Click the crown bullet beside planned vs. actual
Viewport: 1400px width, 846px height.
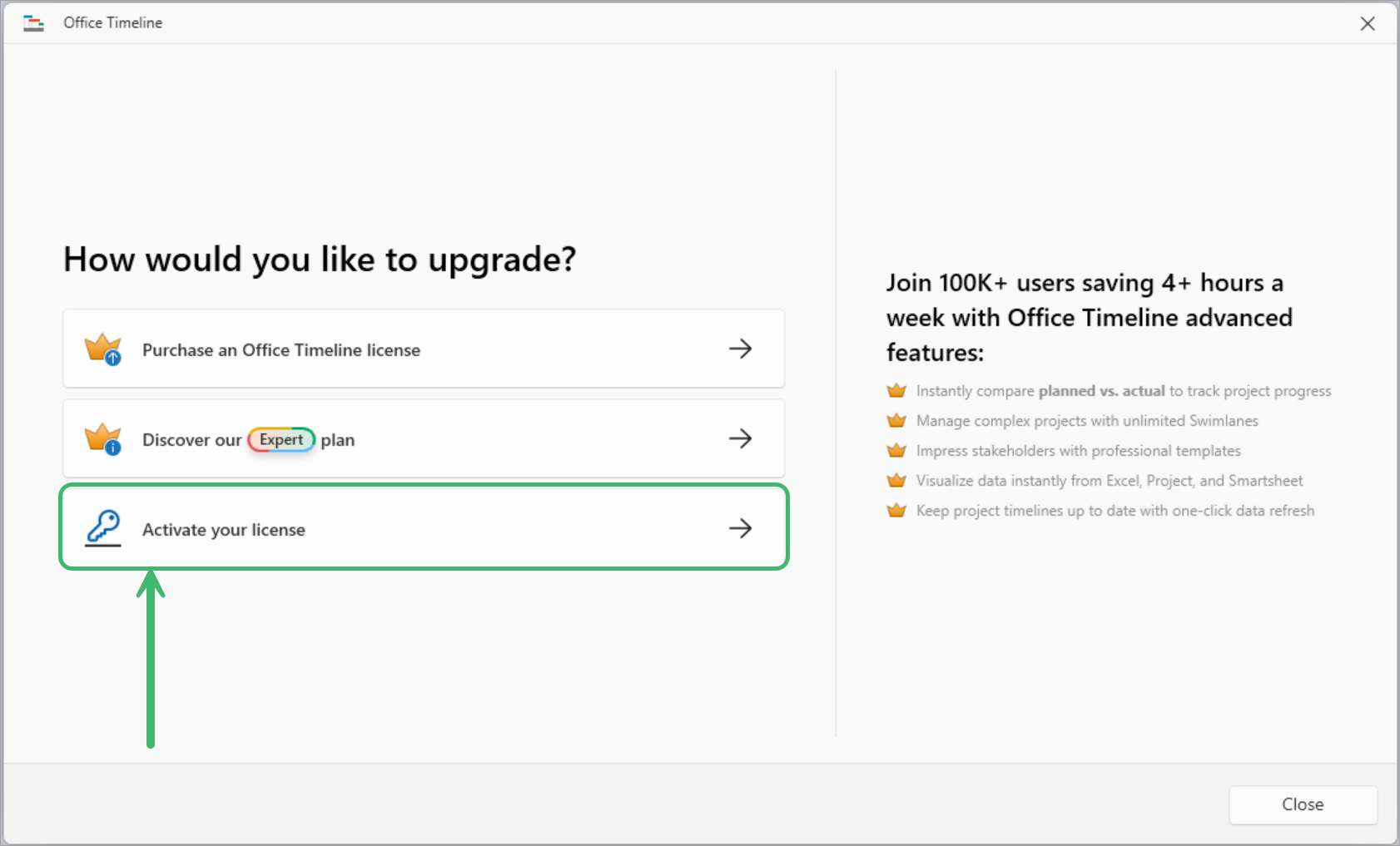pyautogui.click(x=896, y=390)
